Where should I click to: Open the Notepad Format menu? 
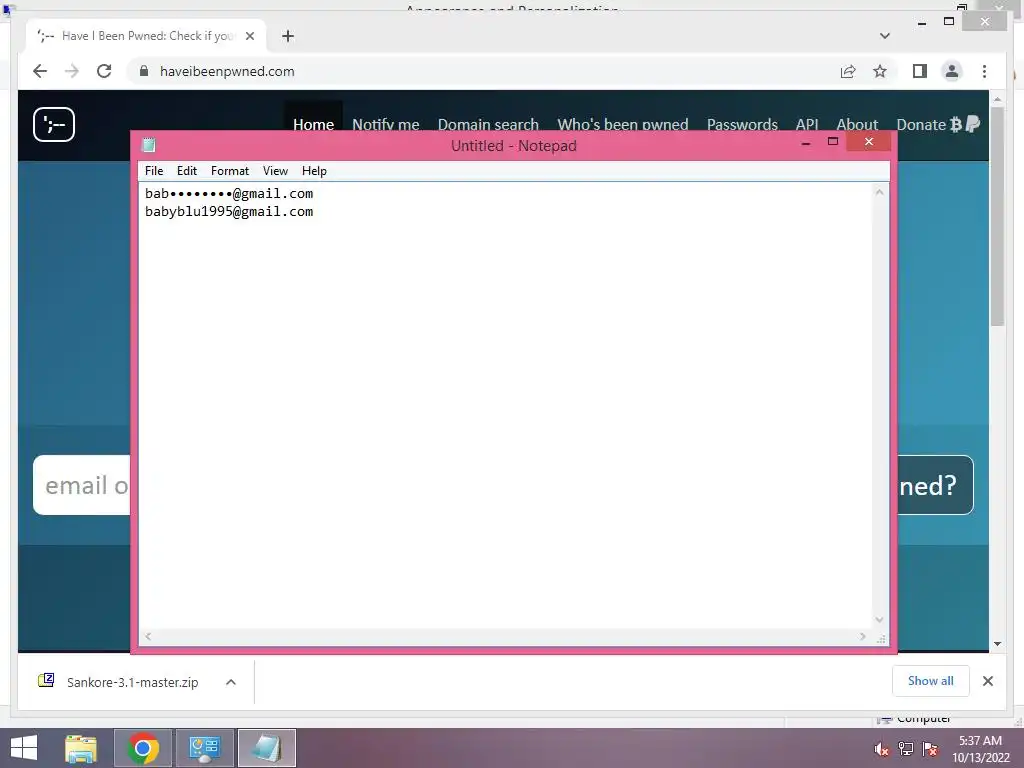pyautogui.click(x=230, y=171)
